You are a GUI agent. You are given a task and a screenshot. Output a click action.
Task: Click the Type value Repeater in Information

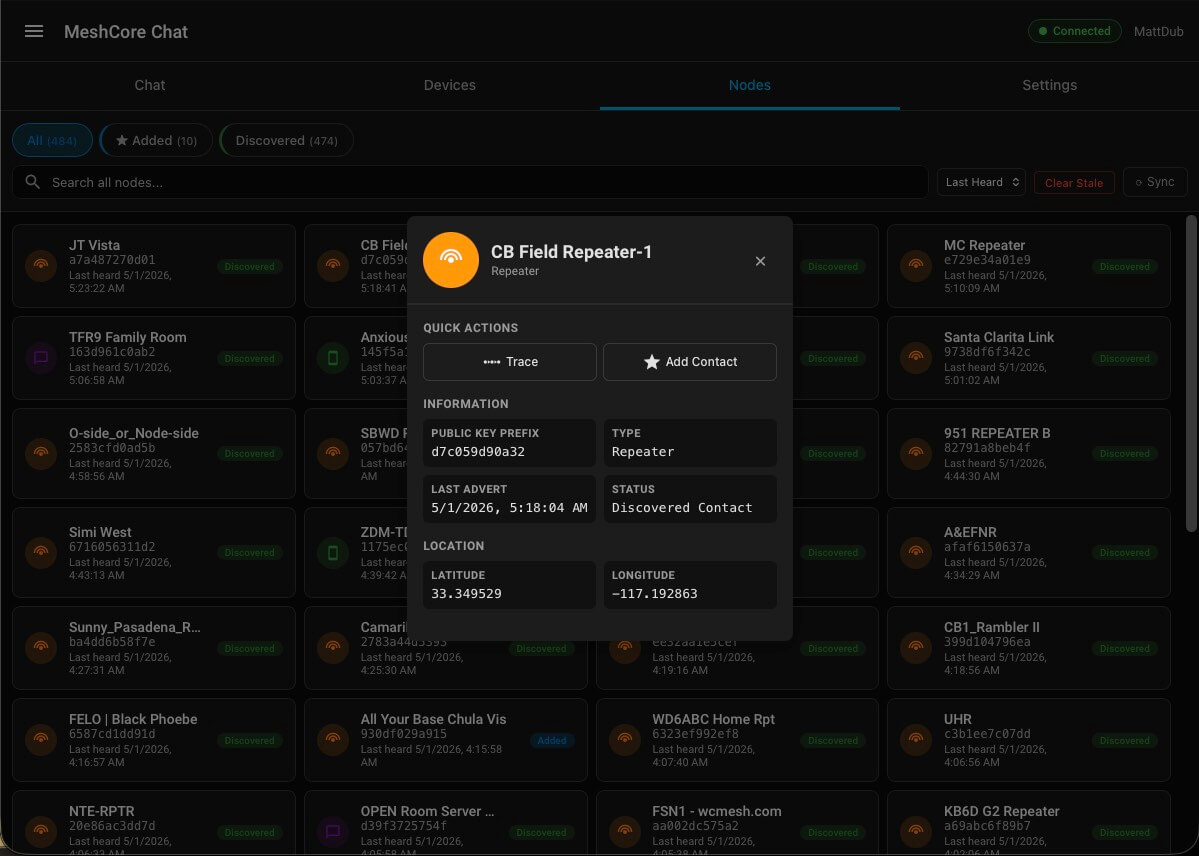click(x=642, y=451)
